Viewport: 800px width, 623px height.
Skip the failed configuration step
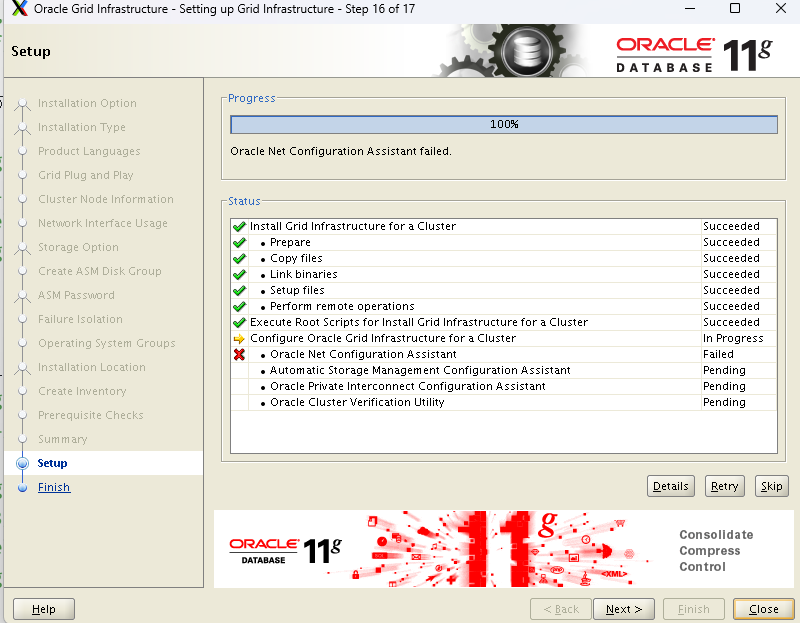point(771,486)
